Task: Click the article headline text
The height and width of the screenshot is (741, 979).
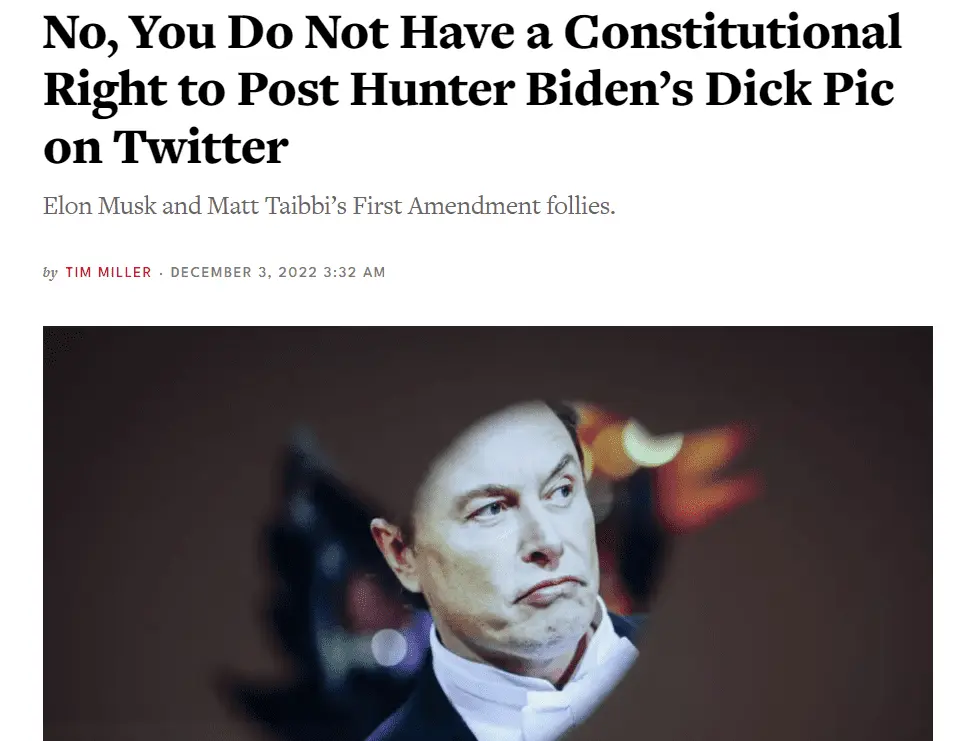Action: click(472, 89)
